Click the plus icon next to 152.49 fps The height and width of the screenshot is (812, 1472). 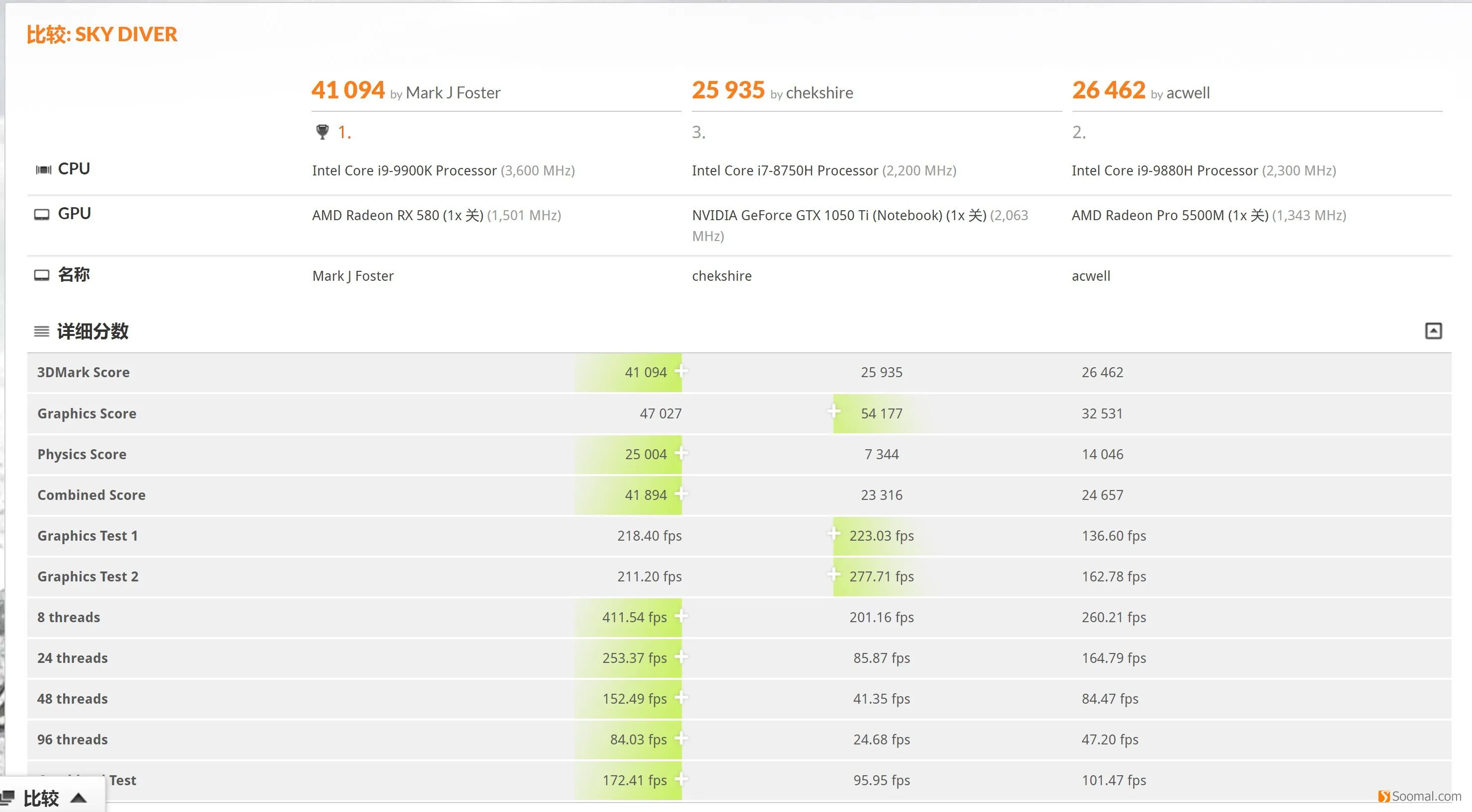681,697
